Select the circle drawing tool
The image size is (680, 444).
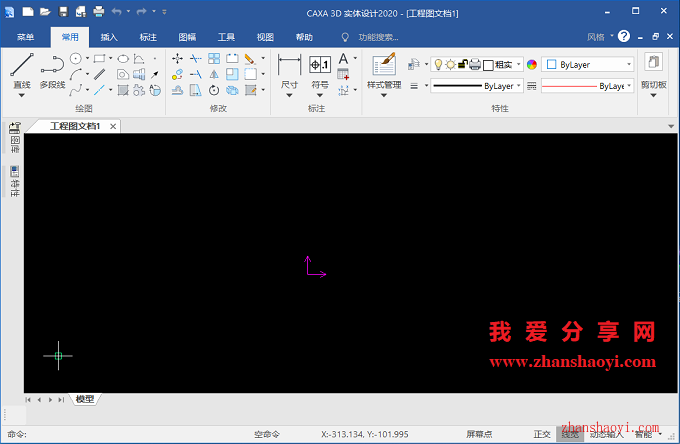tap(76, 58)
